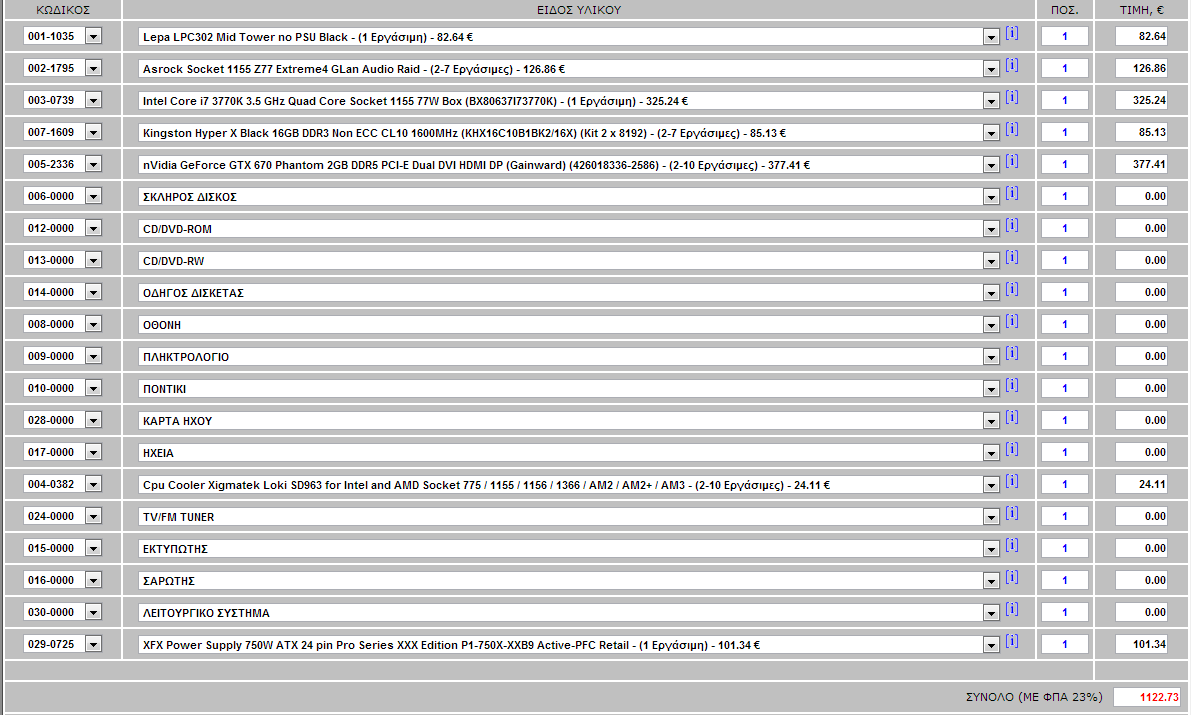Open info [i] link for Asrock Z77 Extreme4
Screen dimensions: 1191x715
pos(1012,65)
